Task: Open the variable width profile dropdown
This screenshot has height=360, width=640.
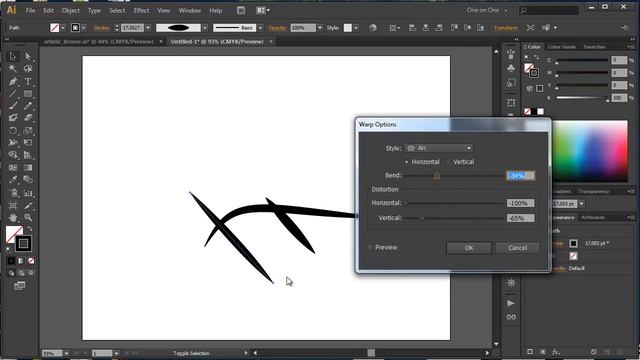Action: 205,28
